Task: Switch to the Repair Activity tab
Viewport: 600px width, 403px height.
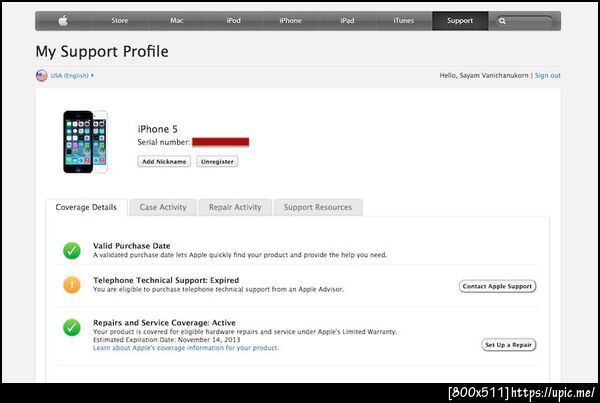Action: (235, 207)
